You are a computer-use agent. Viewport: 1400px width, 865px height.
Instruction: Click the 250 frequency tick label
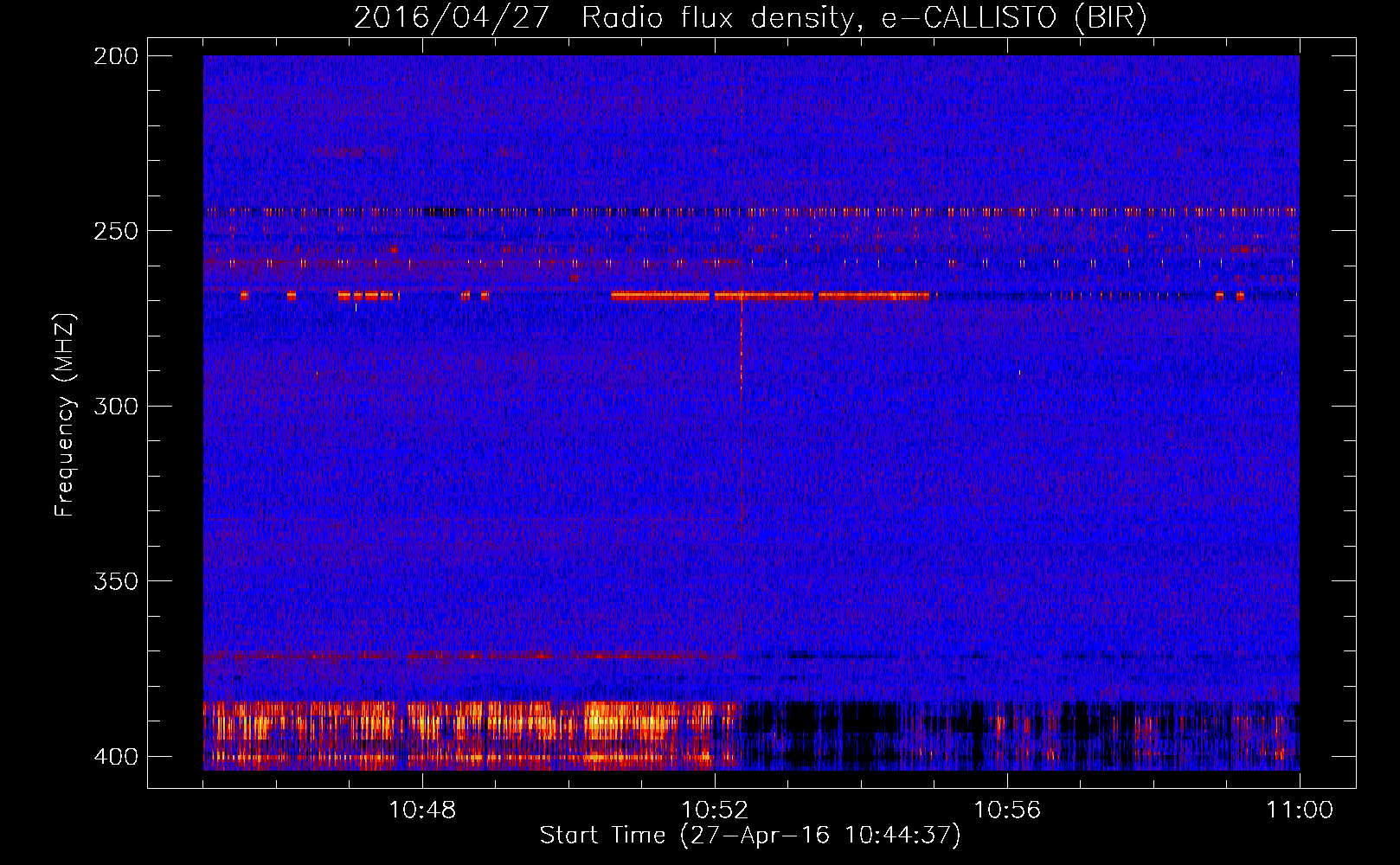coord(115,231)
